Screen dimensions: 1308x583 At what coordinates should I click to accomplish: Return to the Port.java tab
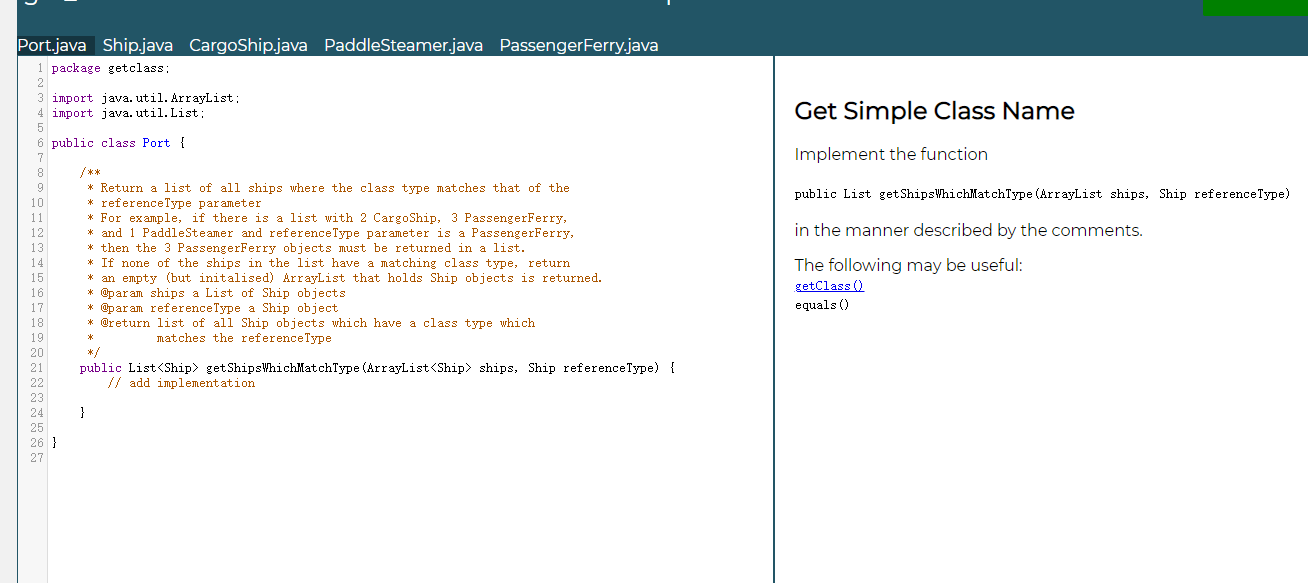point(54,45)
